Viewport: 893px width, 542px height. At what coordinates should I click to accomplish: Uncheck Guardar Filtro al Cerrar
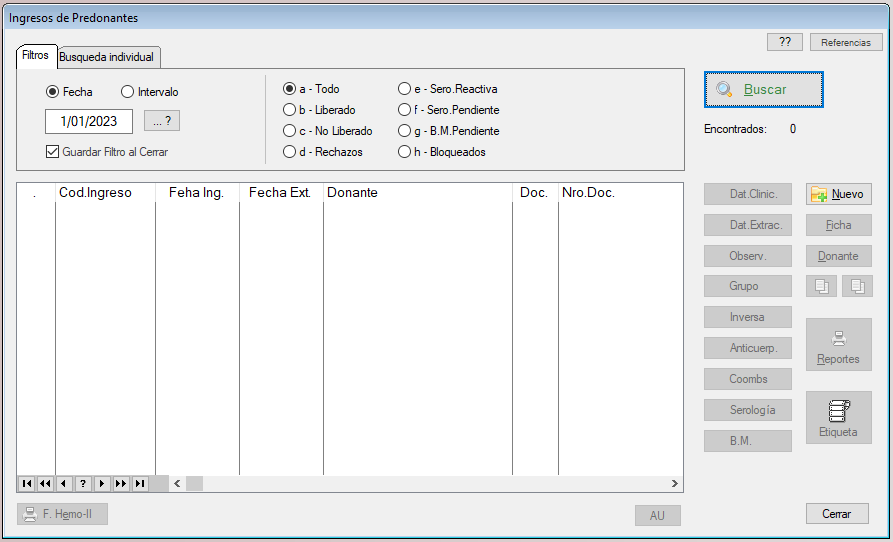click(x=53, y=152)
